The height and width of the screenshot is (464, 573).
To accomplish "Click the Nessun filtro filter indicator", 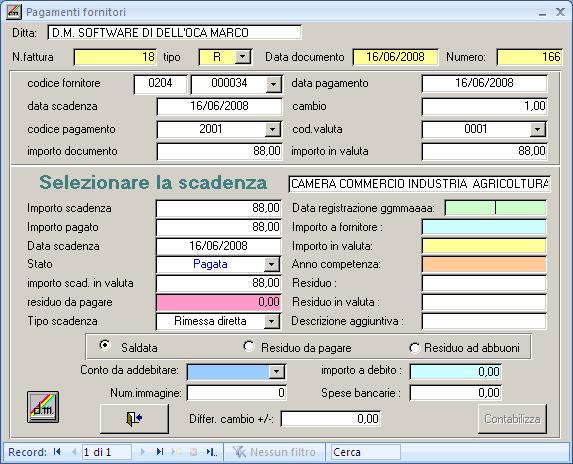I will point(274,452).
